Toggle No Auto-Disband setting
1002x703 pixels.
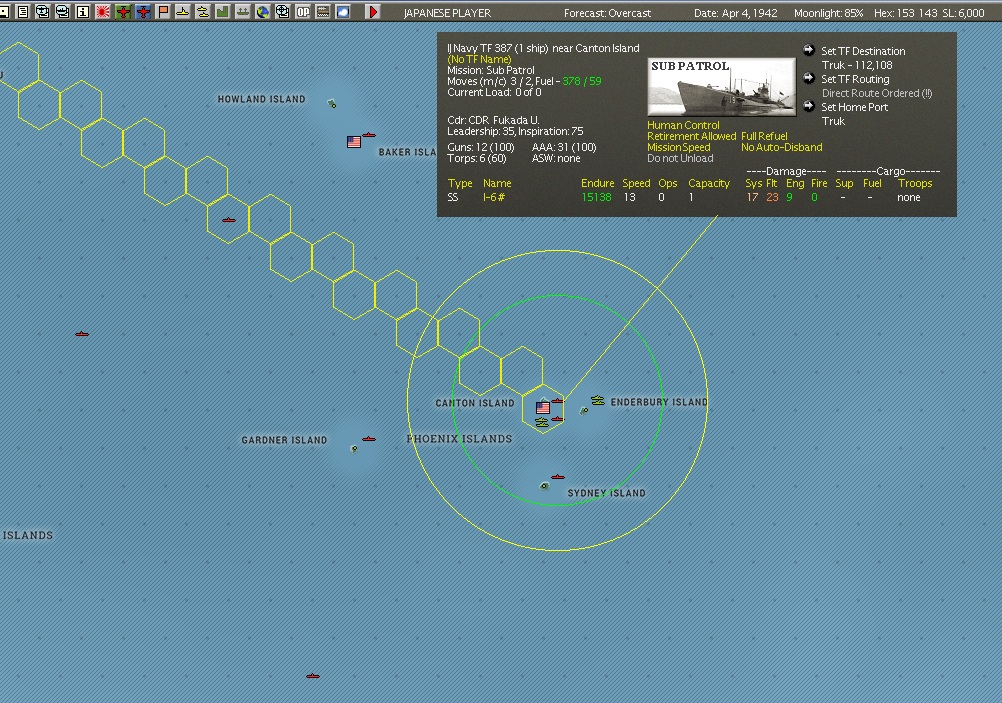[x=782, y=147]
